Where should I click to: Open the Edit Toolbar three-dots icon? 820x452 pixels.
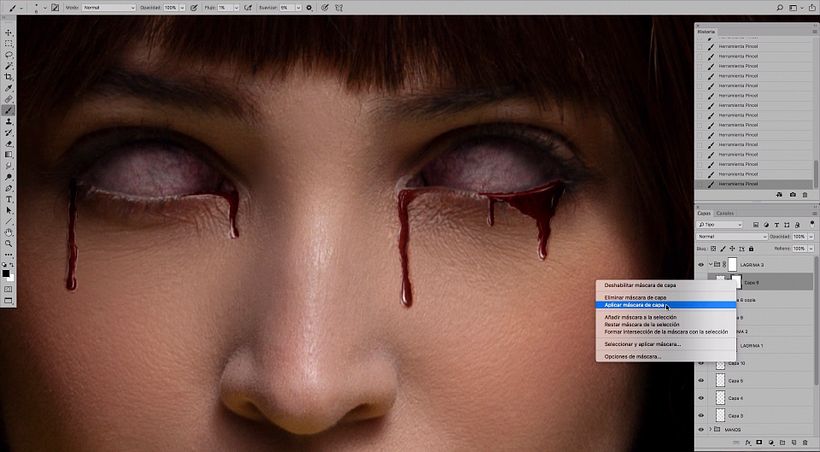click(8, 255)
